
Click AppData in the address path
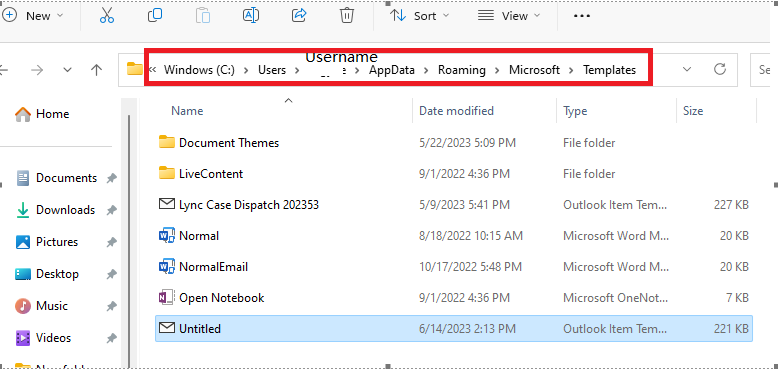391,70
